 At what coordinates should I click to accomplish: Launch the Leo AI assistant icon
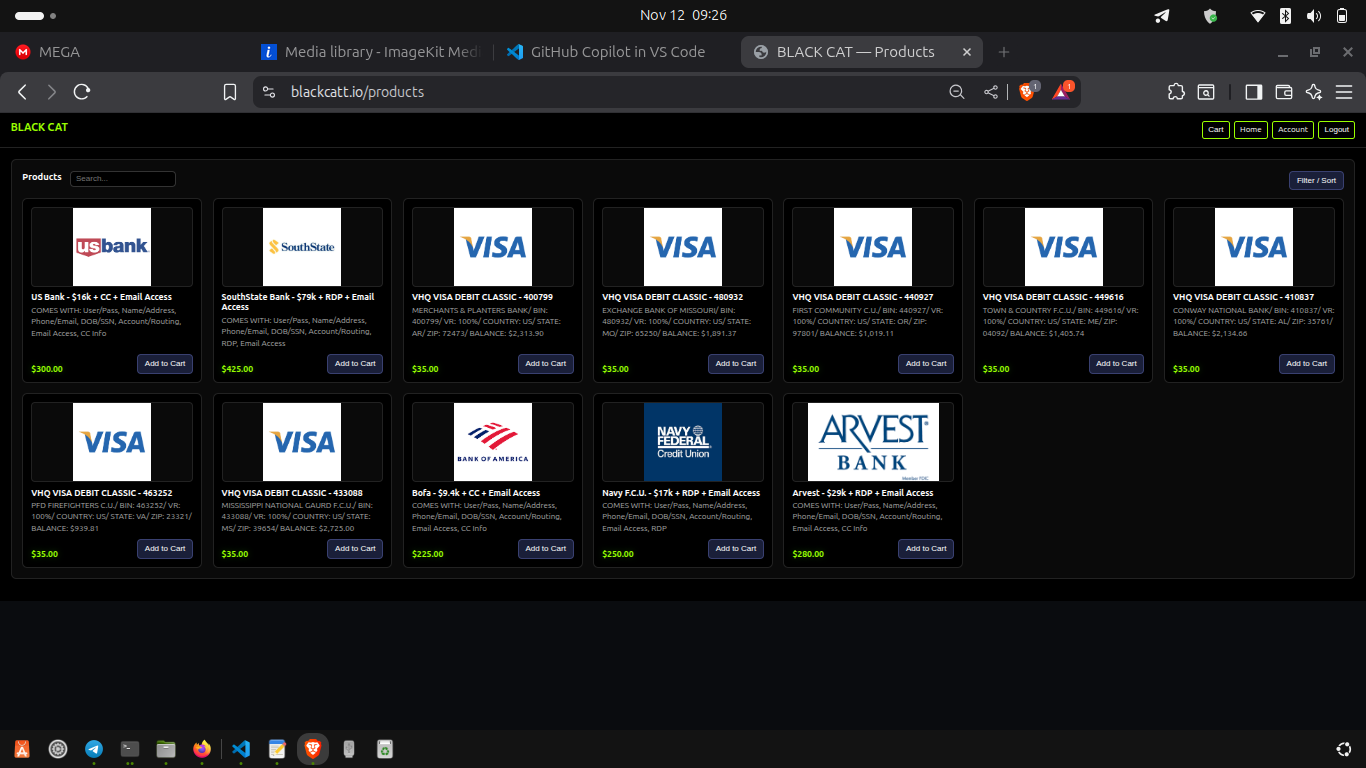(x=1314, y=92)
